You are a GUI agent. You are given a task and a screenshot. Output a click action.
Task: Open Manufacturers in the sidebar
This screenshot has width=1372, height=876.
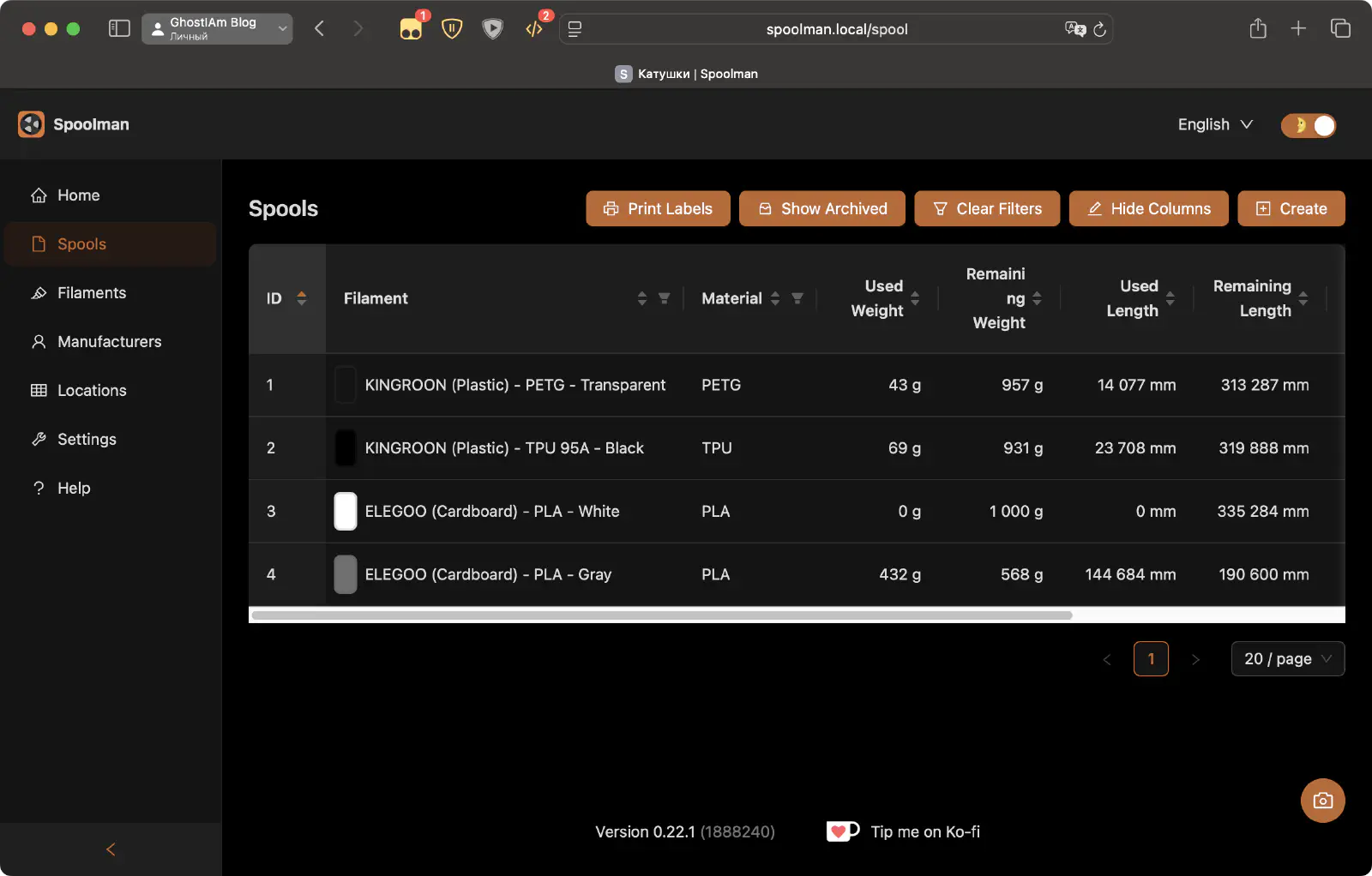[110, 342]
